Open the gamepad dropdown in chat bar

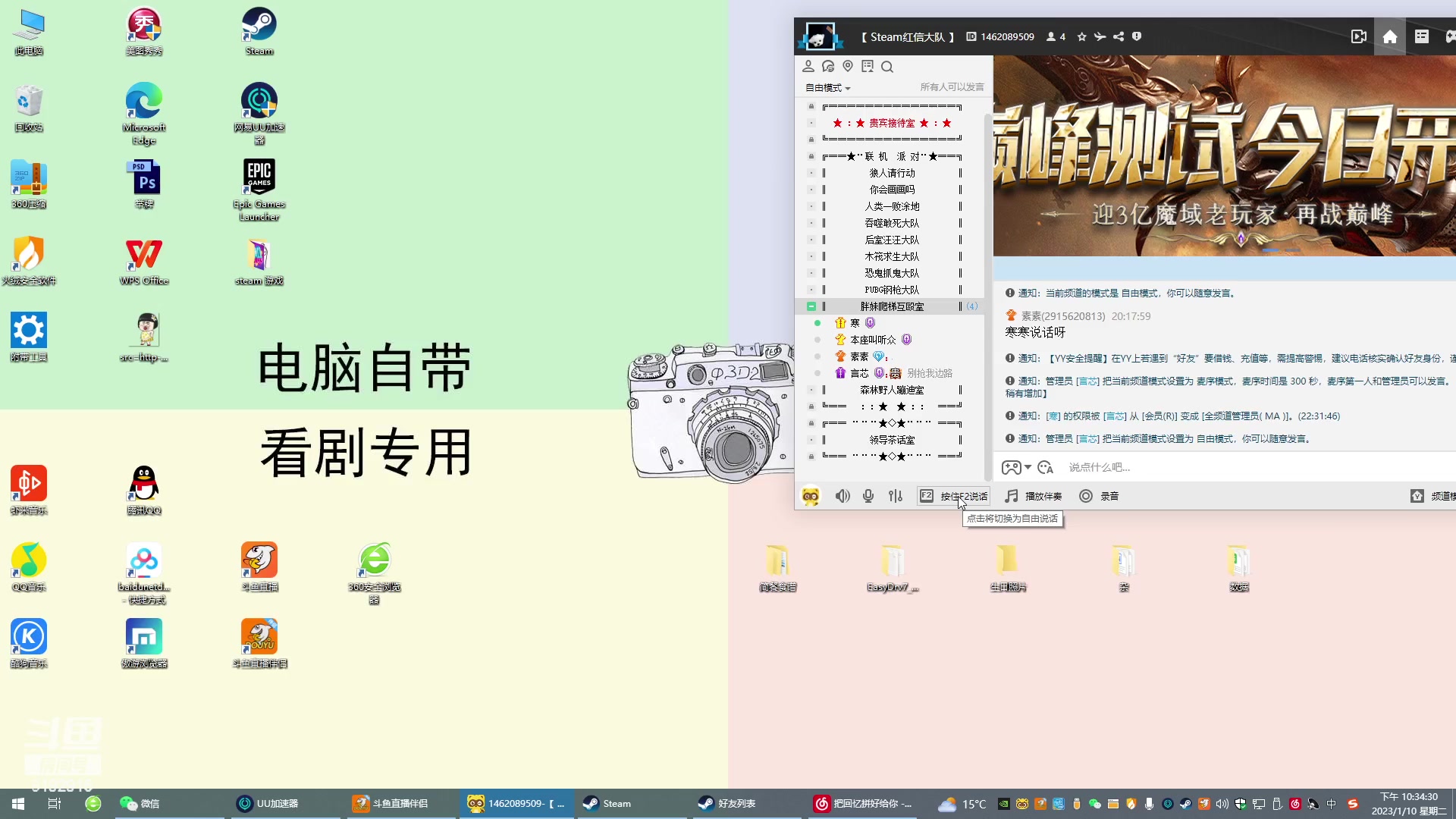pos(1016,467)
